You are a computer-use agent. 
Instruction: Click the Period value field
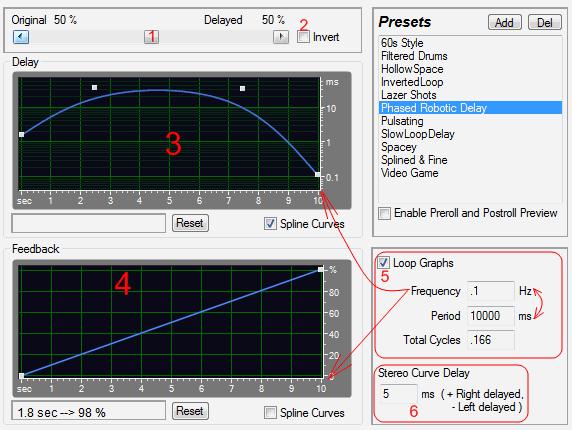491,315
